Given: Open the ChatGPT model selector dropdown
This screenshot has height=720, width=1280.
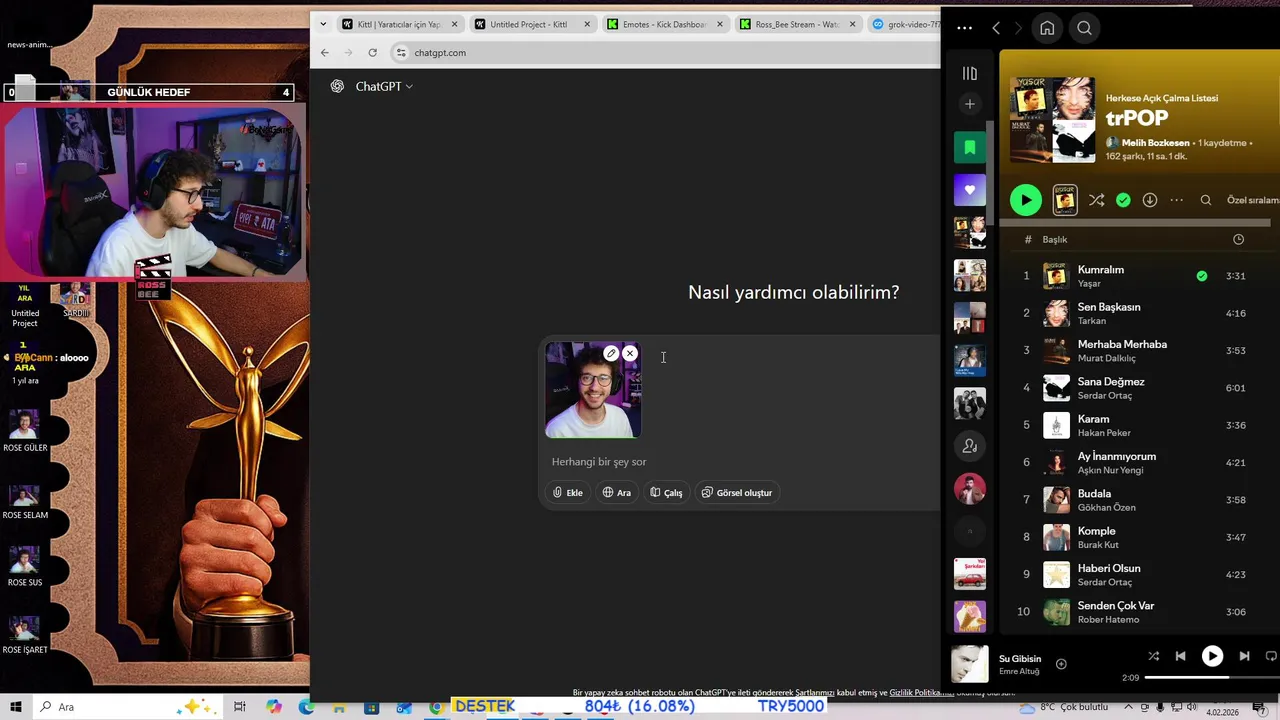Looking at the screenshot, I should click(384, 87).
